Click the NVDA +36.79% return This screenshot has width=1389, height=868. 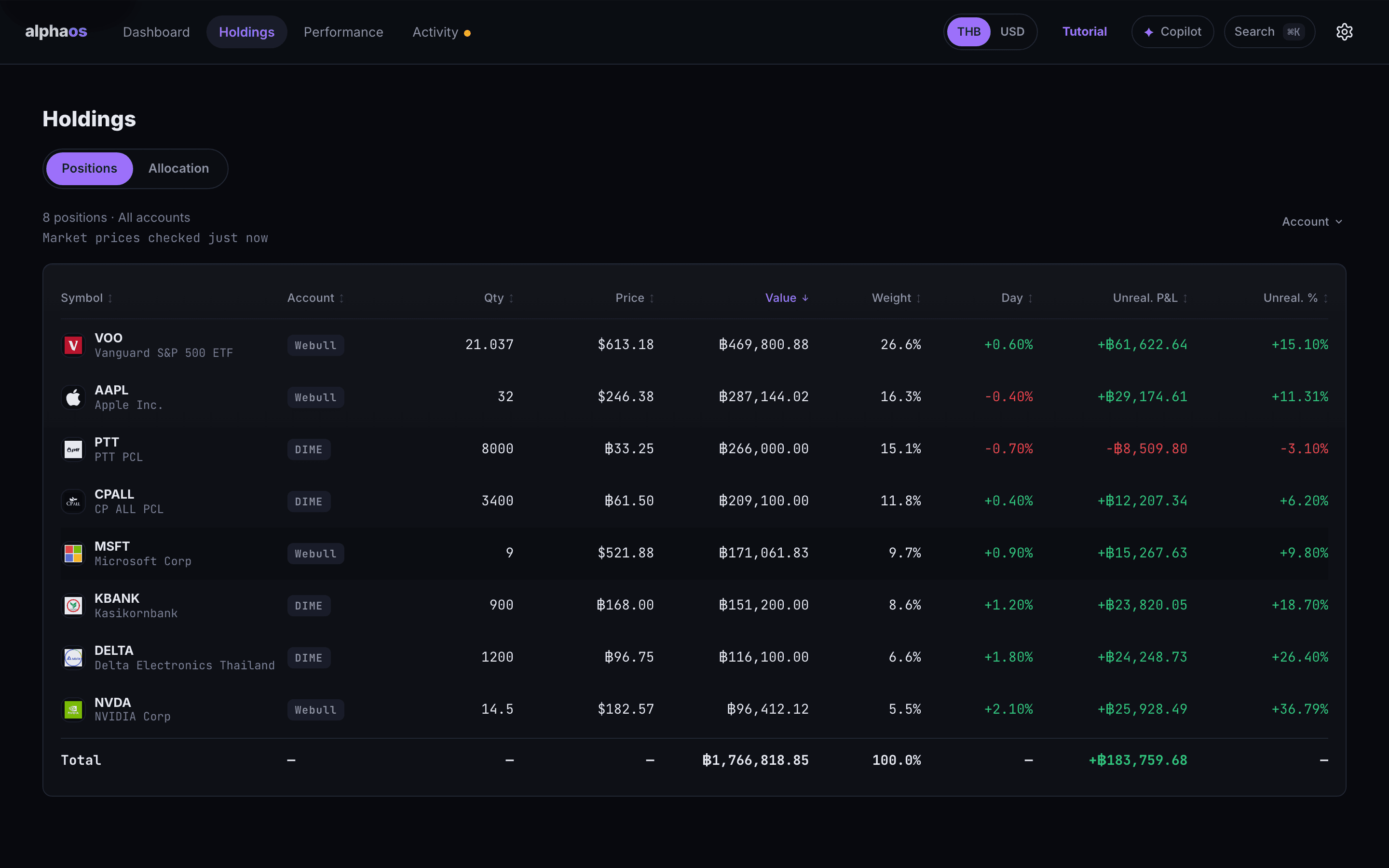pyautogui.click(x=1300, y=709)
